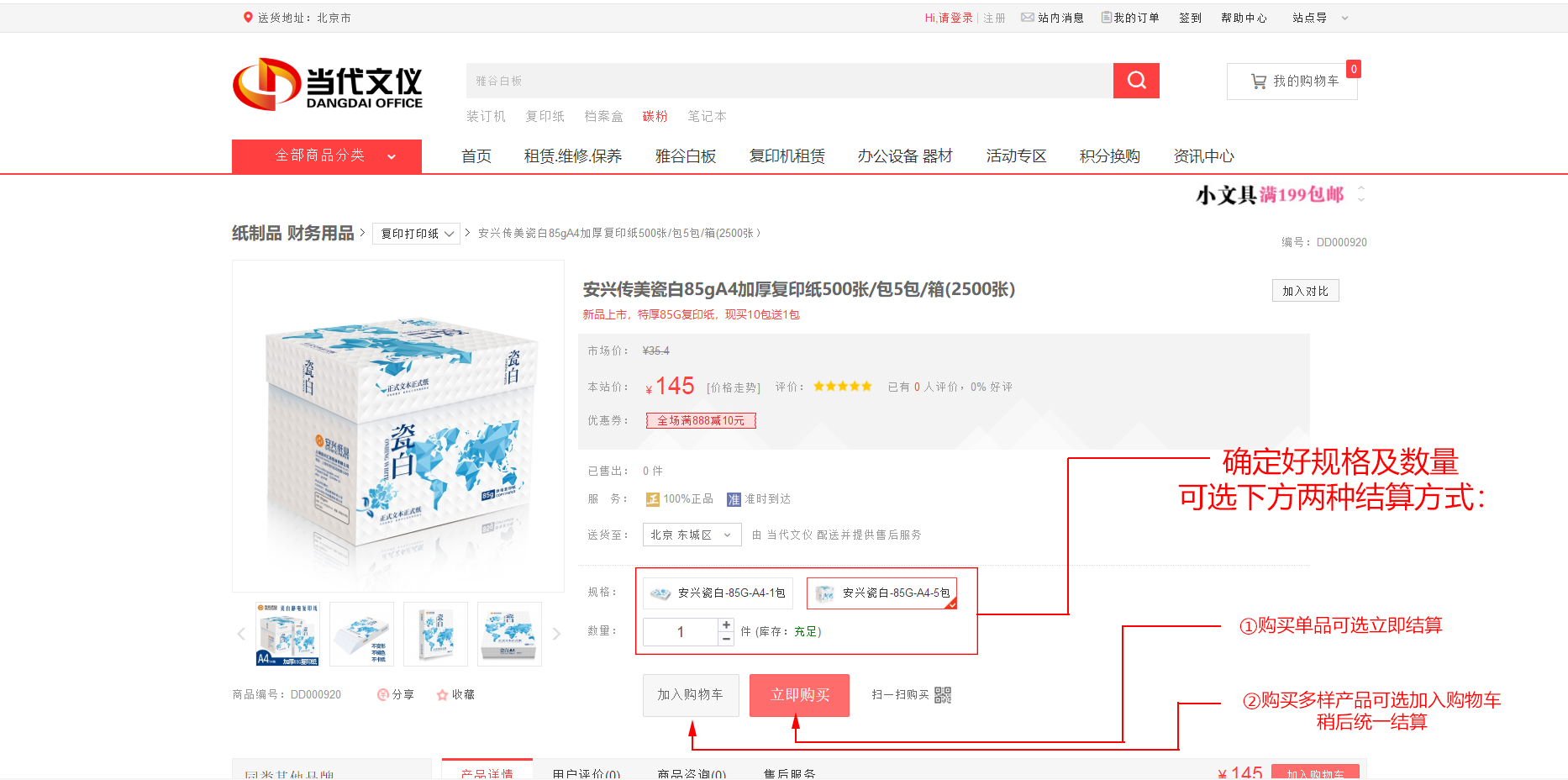1568x780 pixels.
Task: Show previous product thumbnails arrow
Action: [241, 634]
